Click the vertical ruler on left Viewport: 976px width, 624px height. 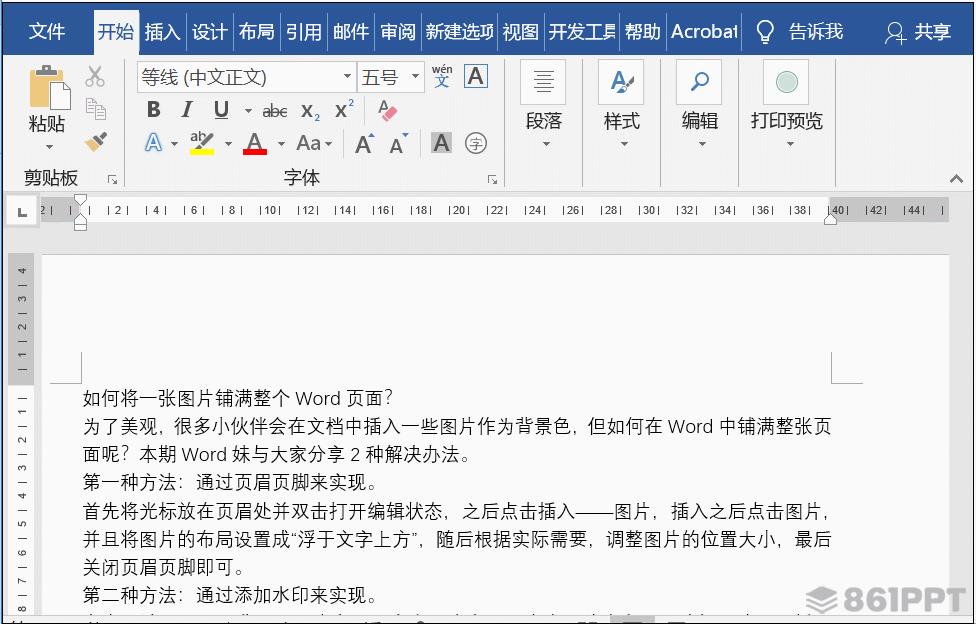pos(22,433)
